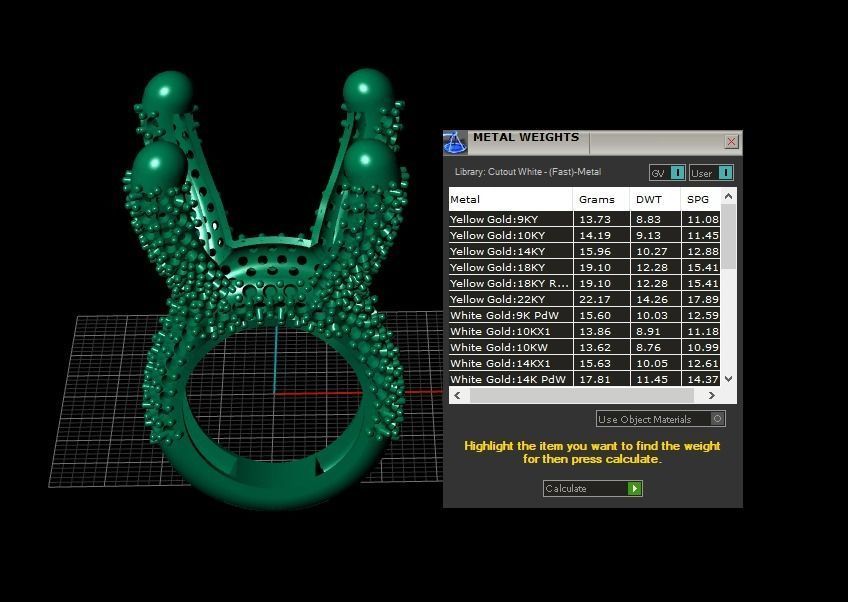Click the 17.89 SPG cell
Image resolution: width=848 pixels, height=602 pixels.
click(700, 299)
